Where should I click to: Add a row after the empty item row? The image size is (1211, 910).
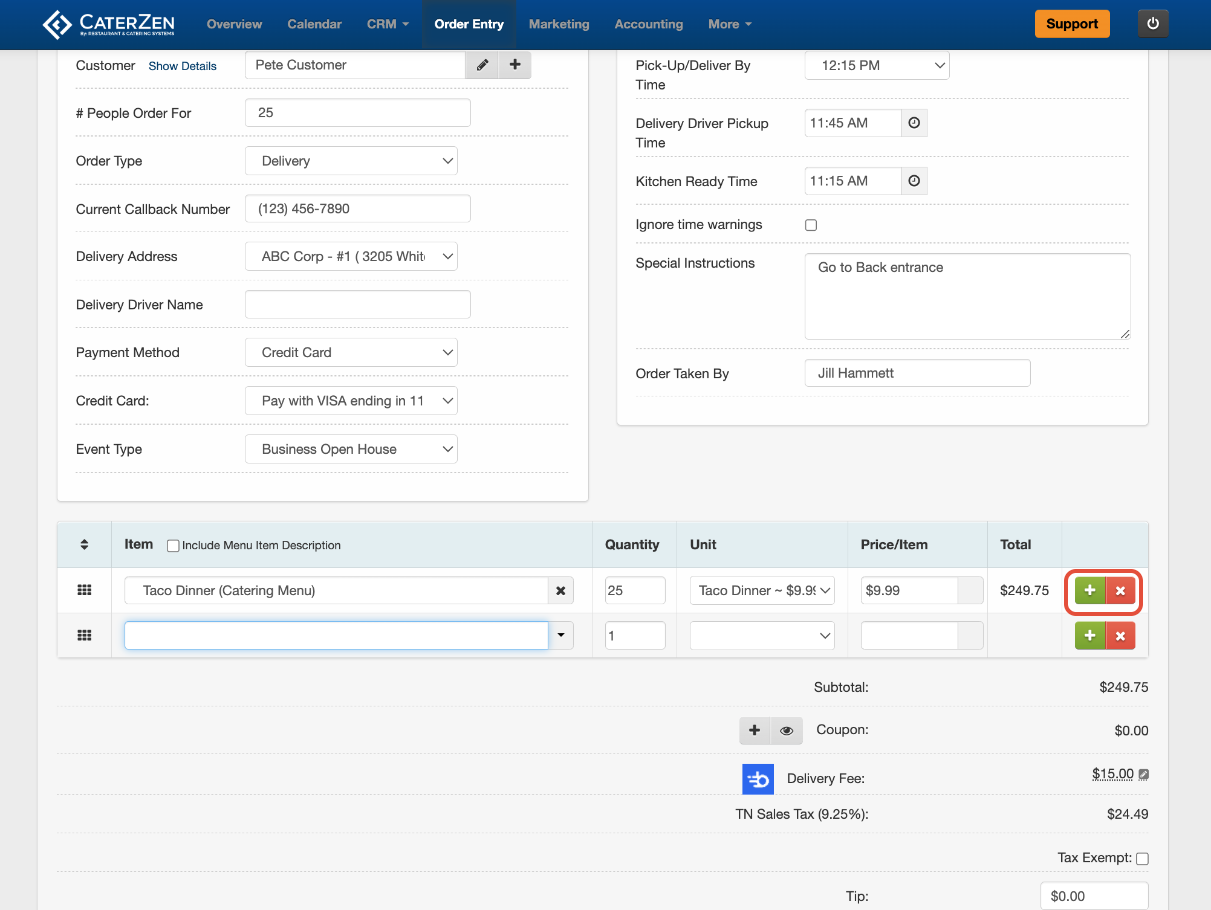pos(1090,635)
